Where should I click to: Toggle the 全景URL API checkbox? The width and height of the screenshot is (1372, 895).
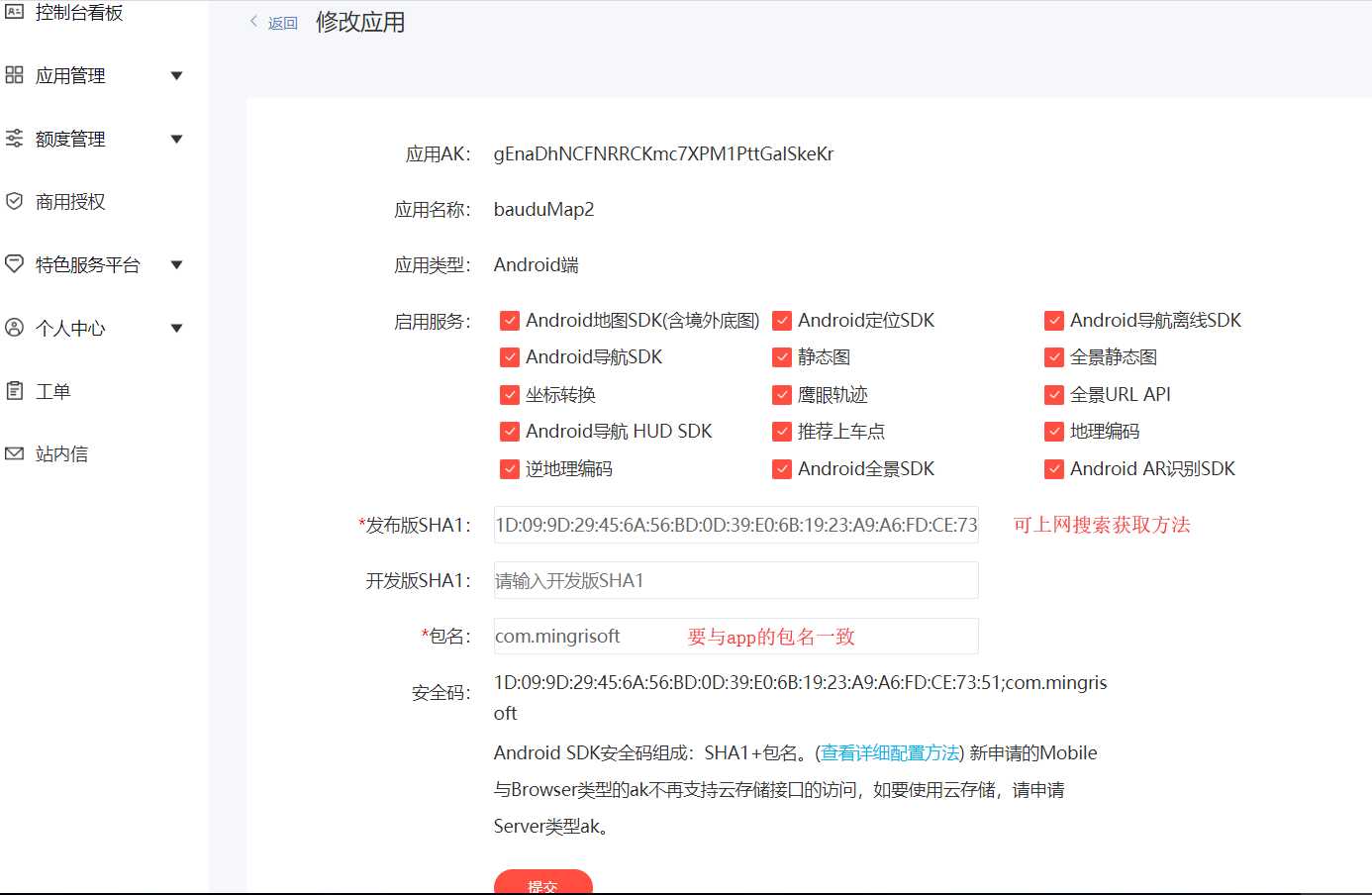[1054, 395]
